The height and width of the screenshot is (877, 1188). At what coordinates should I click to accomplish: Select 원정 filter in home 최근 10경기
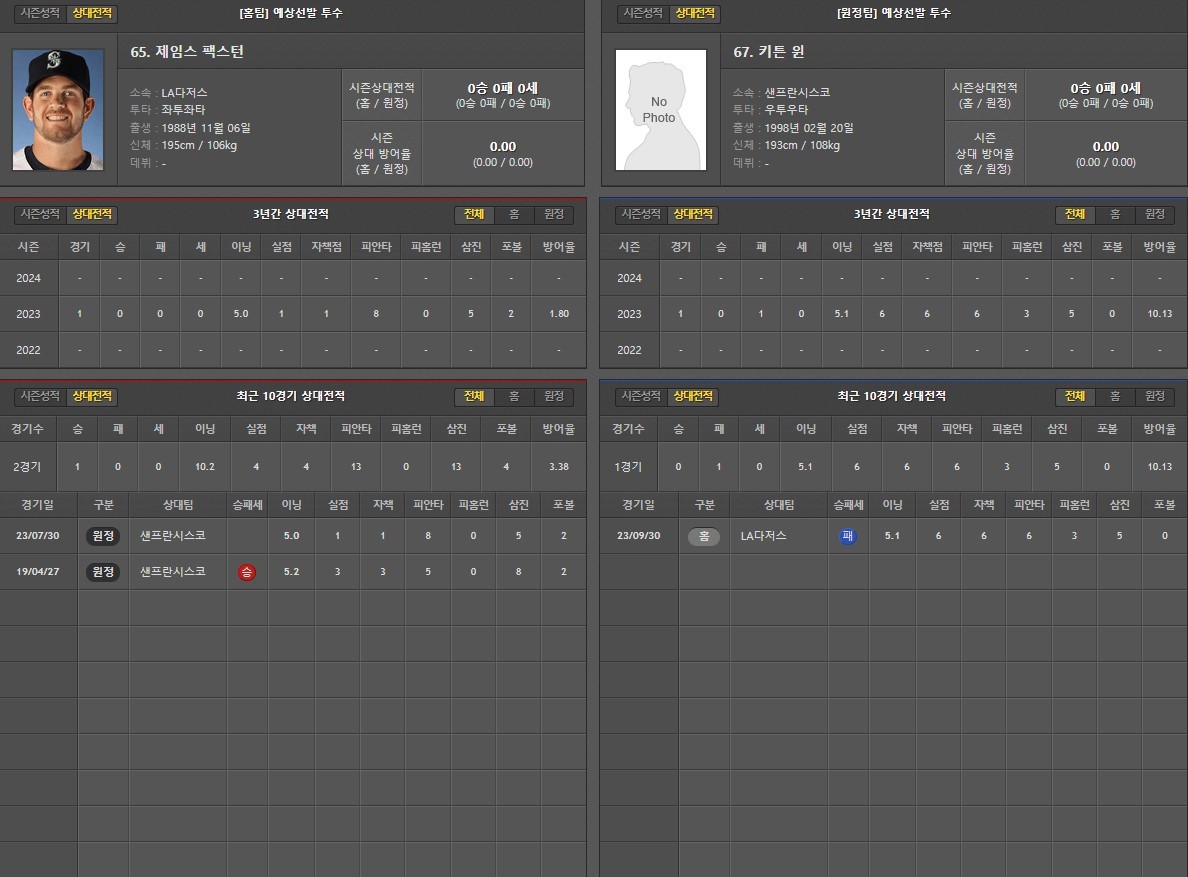tap(554, 396)
